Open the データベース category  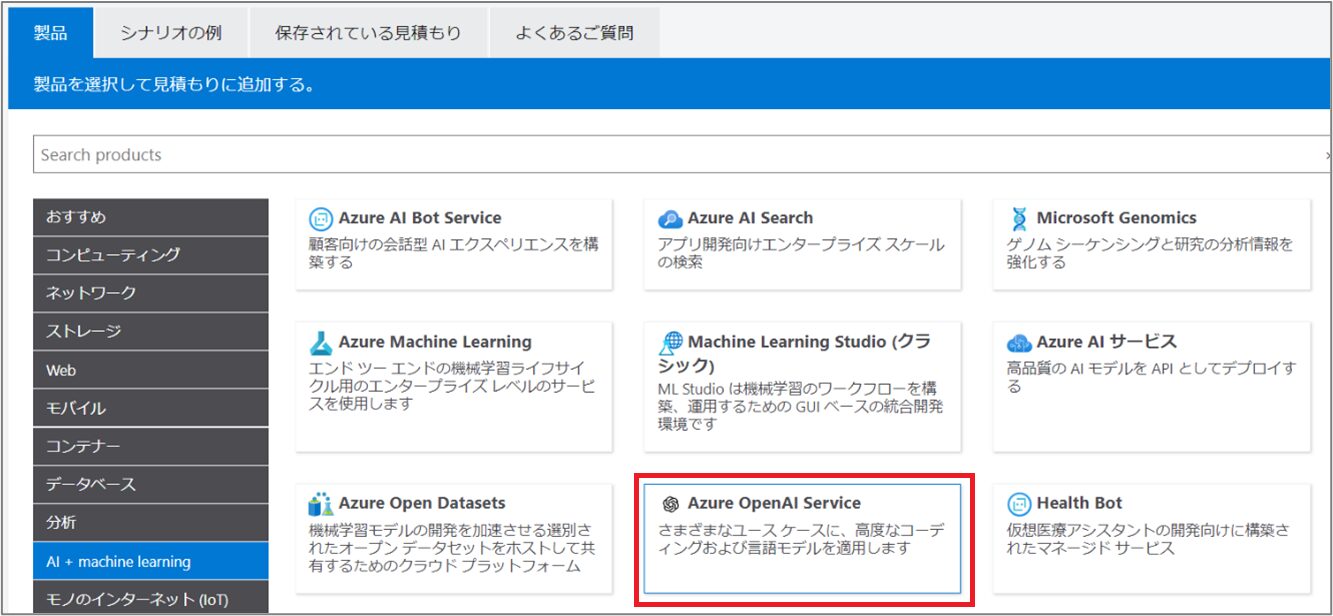(x=150, y=485)
